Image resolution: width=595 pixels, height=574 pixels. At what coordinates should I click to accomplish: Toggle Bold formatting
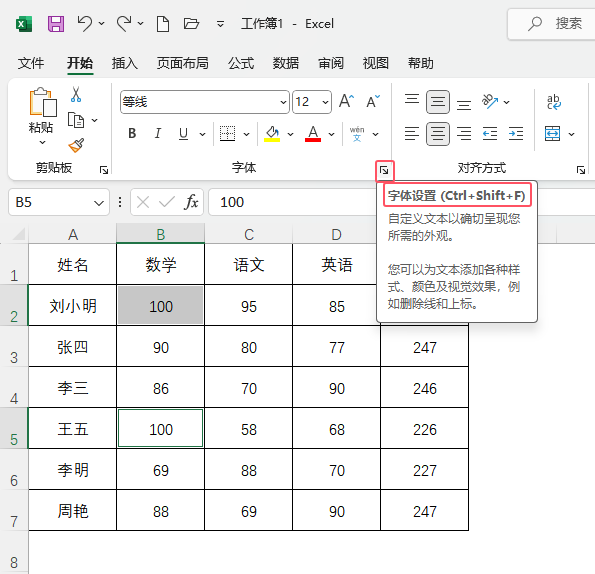pos(132,134)
